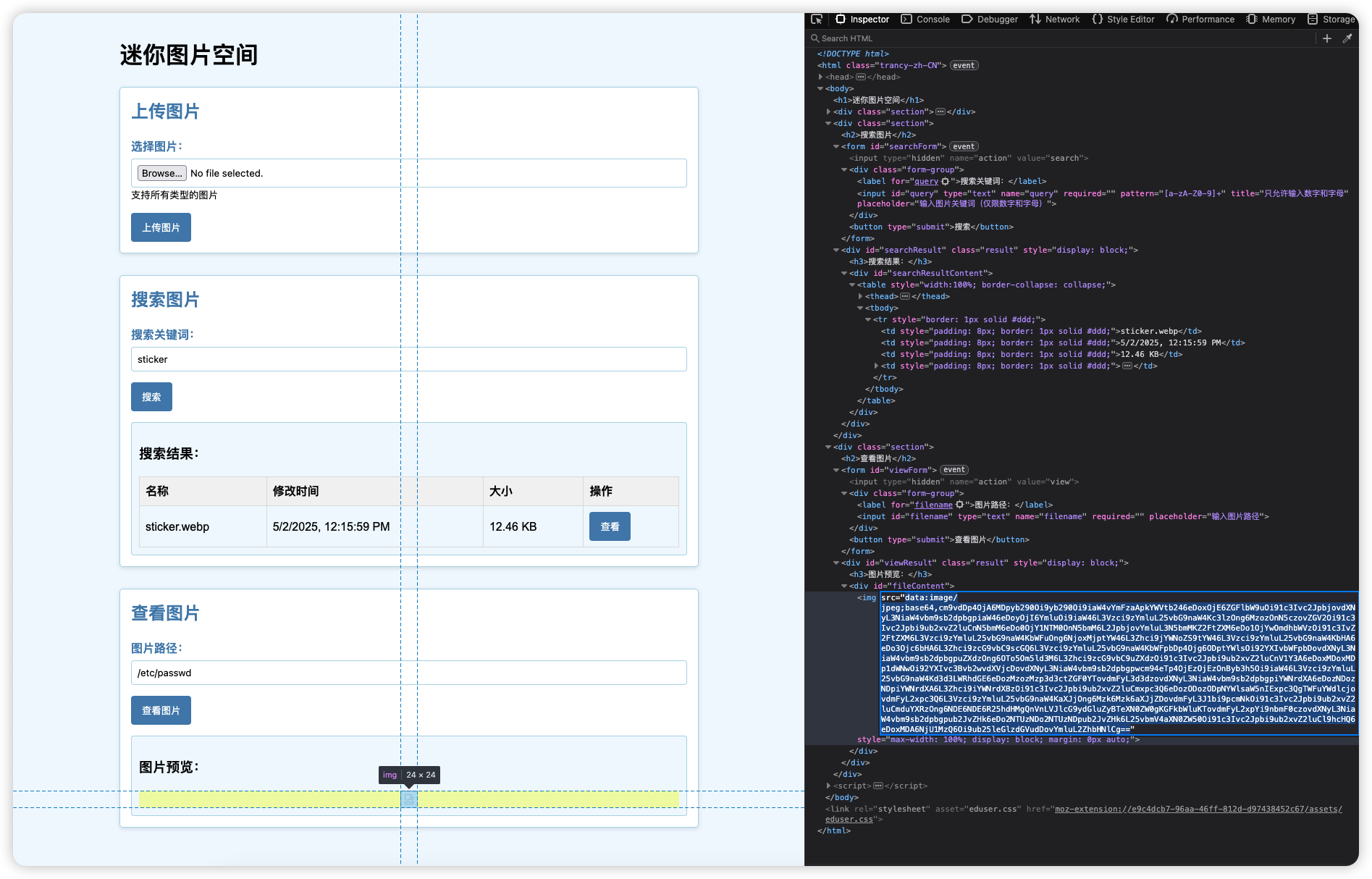Follow the query link in label for
Image resolution: width=1372 pixels, height=879 pixels.
coord(926,181)
